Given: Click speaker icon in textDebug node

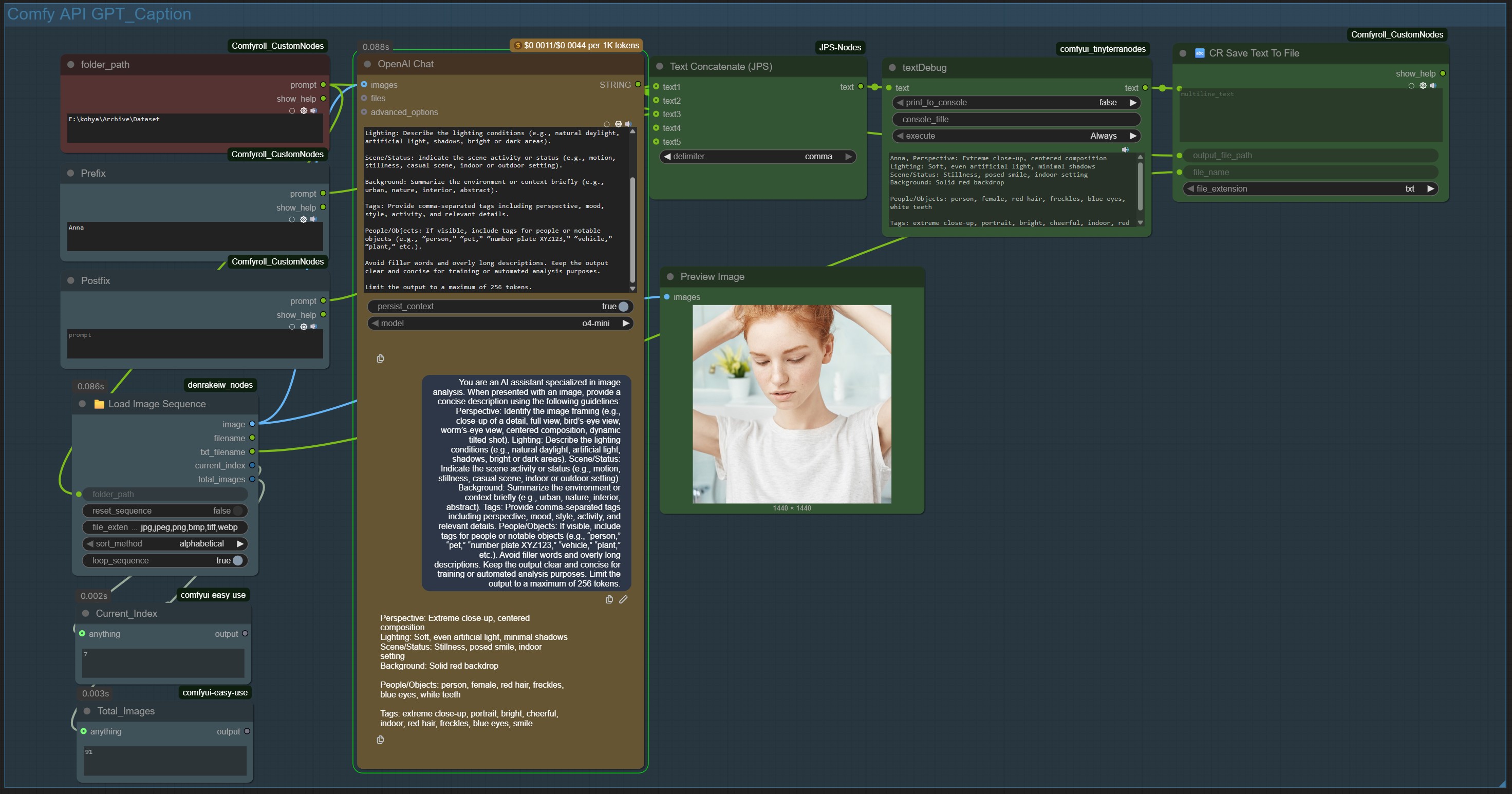Looking at the screenshot, I should click(x=1125, y=149).
